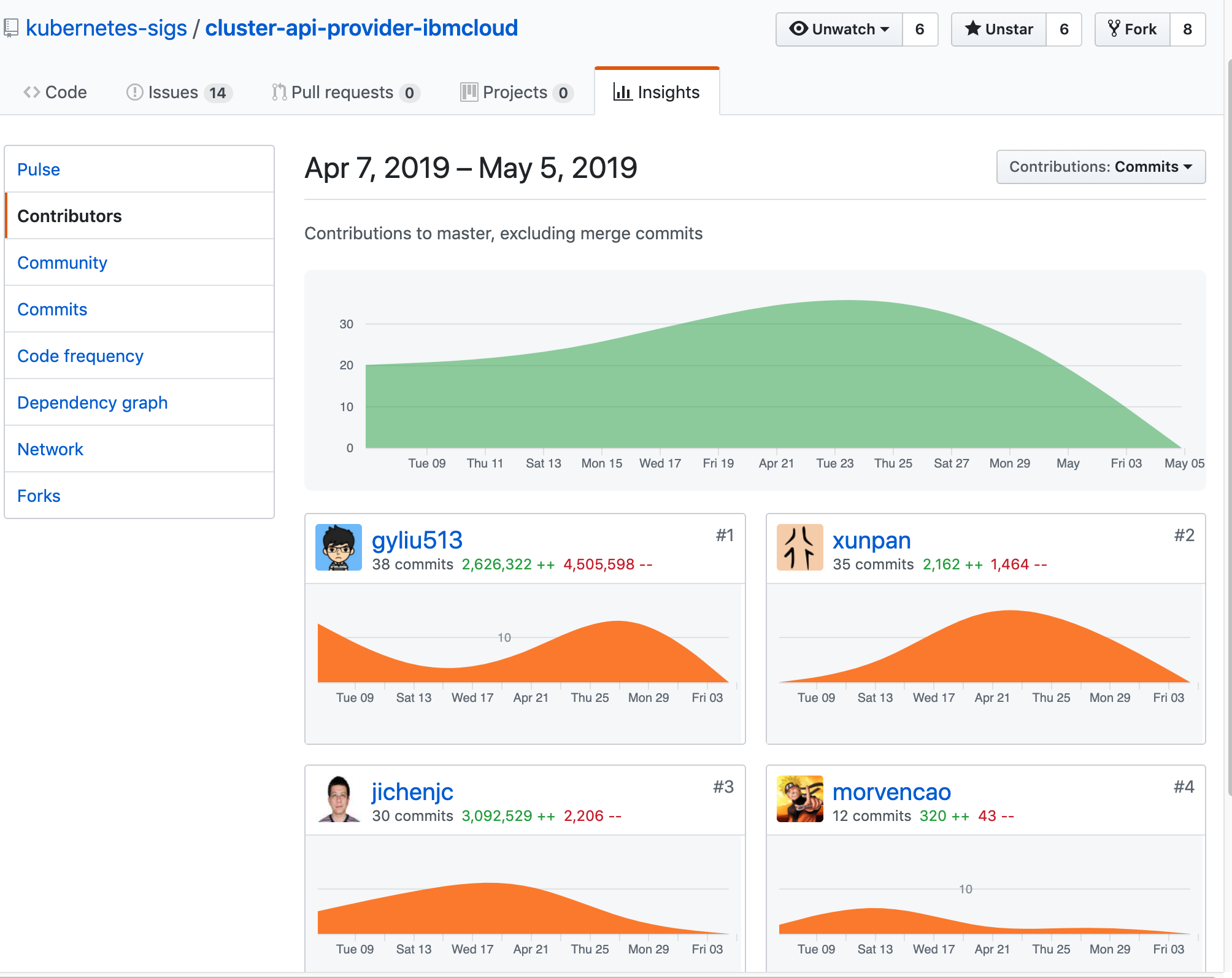Open the Pull requests tab
This screenshot has height=978, width=1232.
[x=345, y=93]
